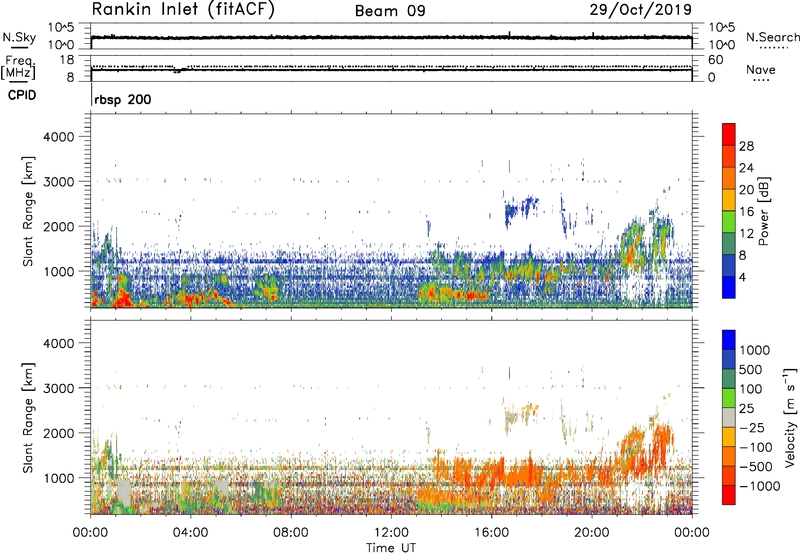This screenshot has height=554, width=800.
Task: Click the red bottom of the velocity colorbar
Action: [729, 495]
